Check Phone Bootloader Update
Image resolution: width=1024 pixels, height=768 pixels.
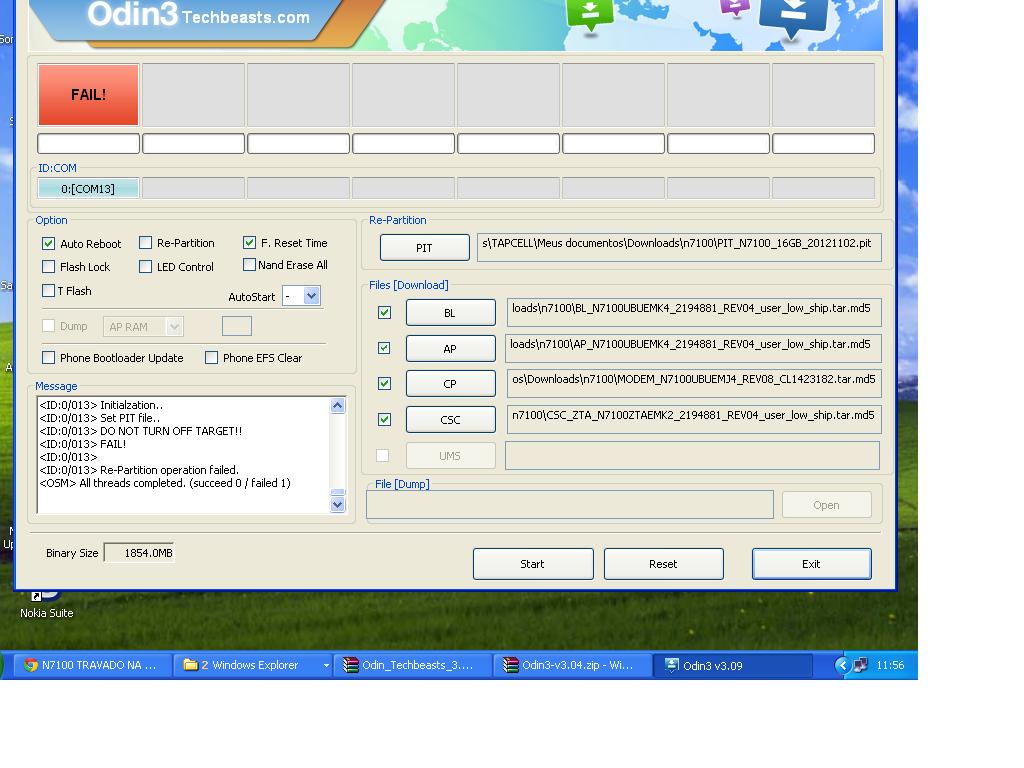48,358
